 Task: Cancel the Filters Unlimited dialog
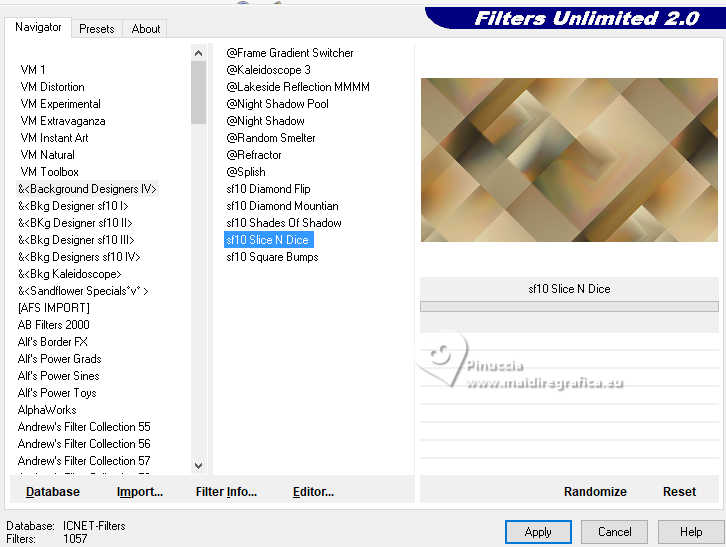tap(614, 532)
